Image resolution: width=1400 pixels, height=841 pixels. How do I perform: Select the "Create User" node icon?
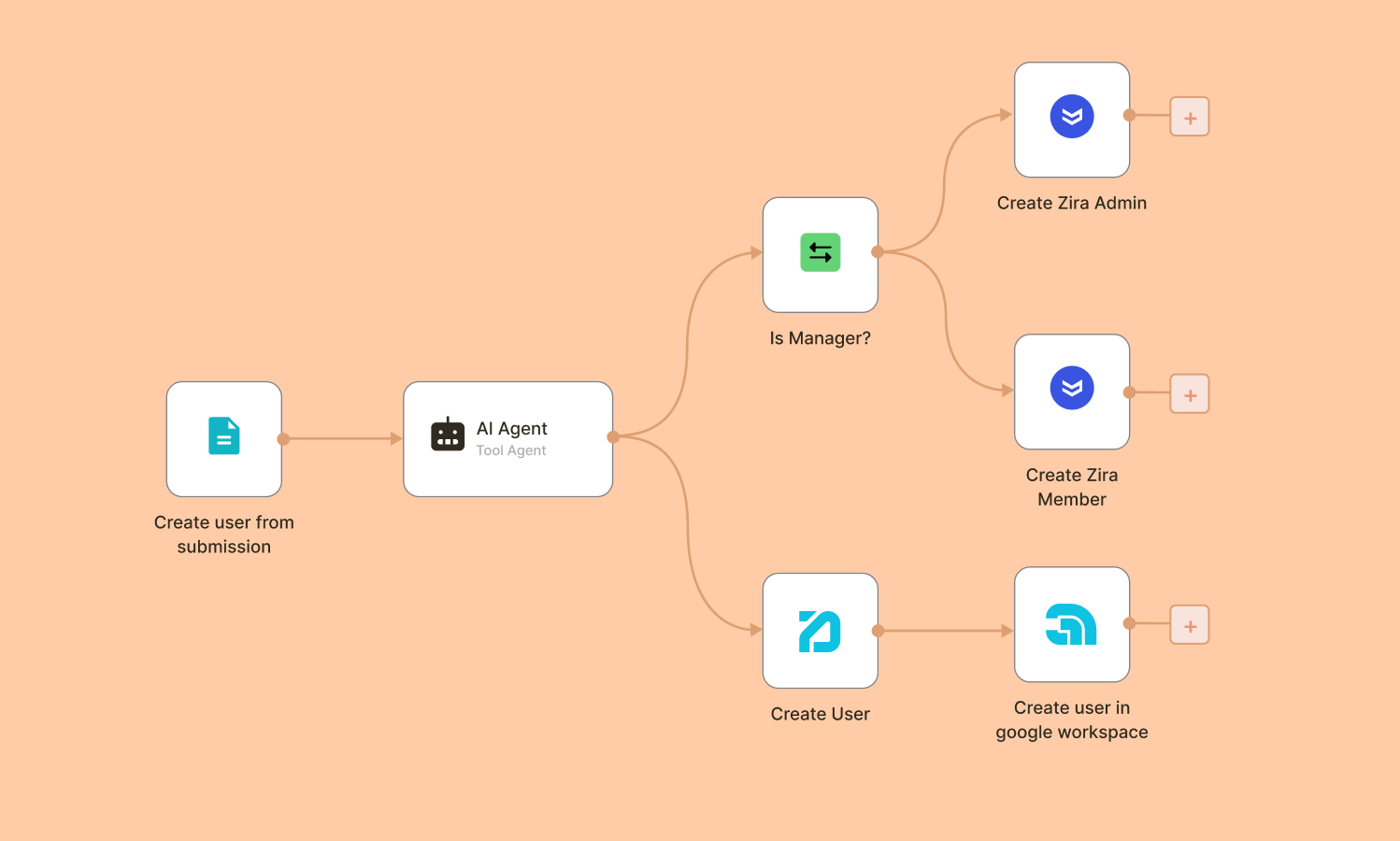click(820, 629)
